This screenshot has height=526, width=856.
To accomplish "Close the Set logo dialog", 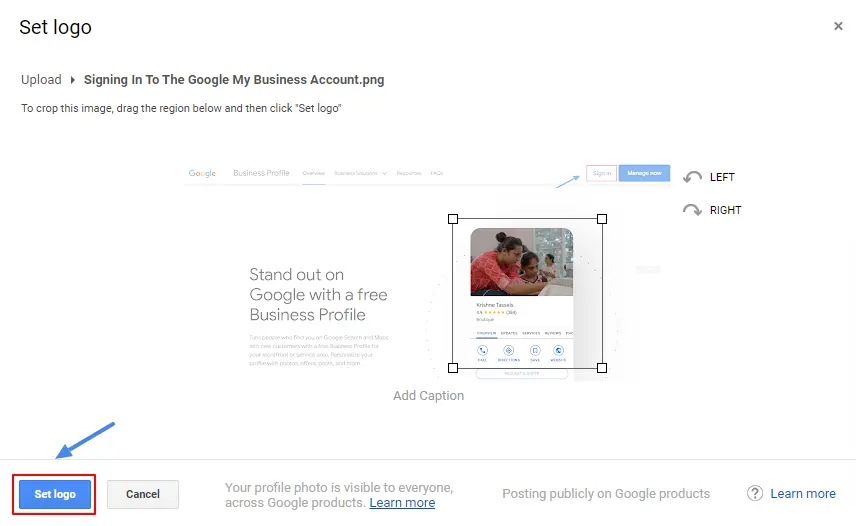I will click(x=838, y=27).
